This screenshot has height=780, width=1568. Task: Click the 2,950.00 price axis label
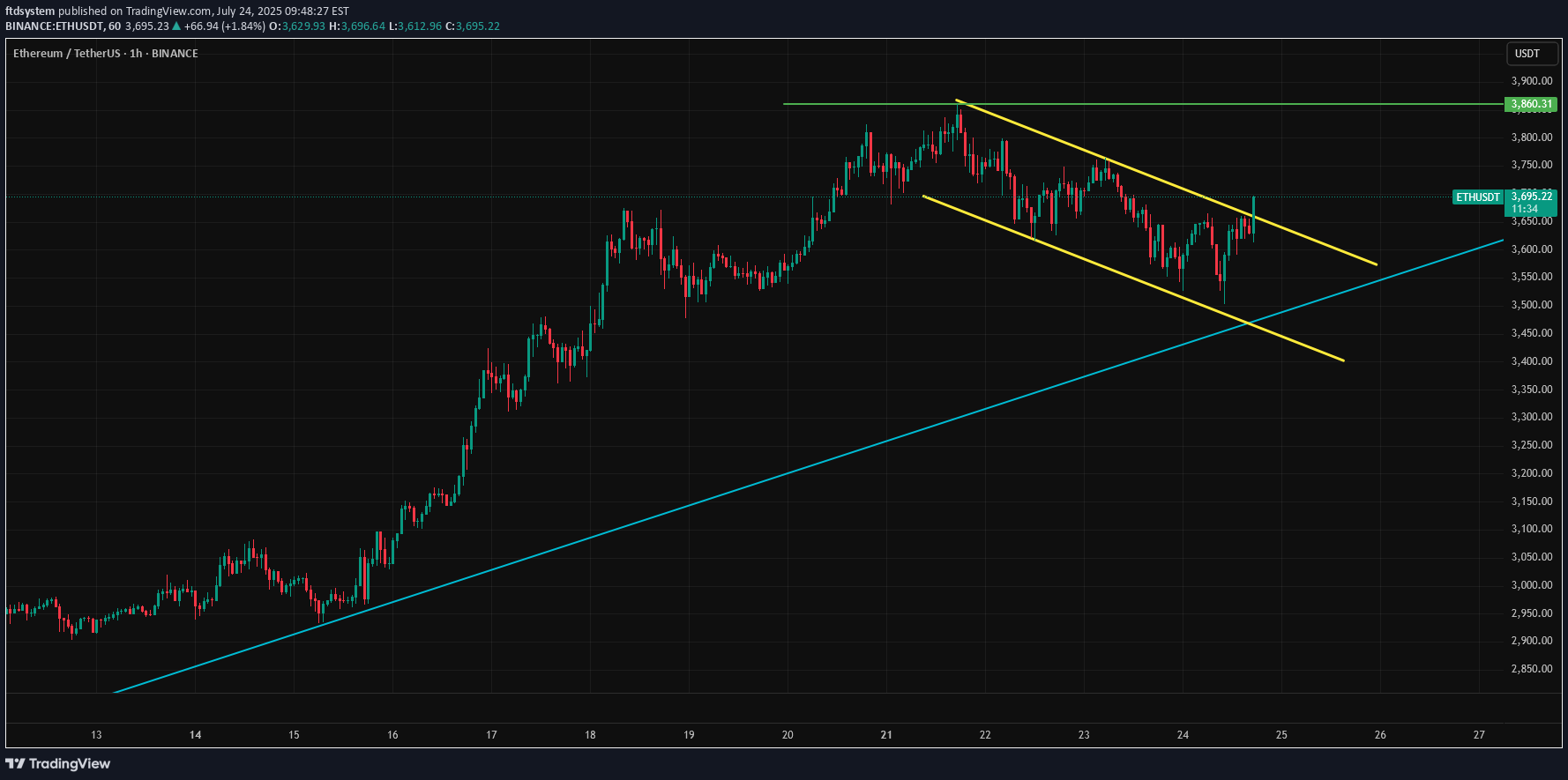[1532, 613]
